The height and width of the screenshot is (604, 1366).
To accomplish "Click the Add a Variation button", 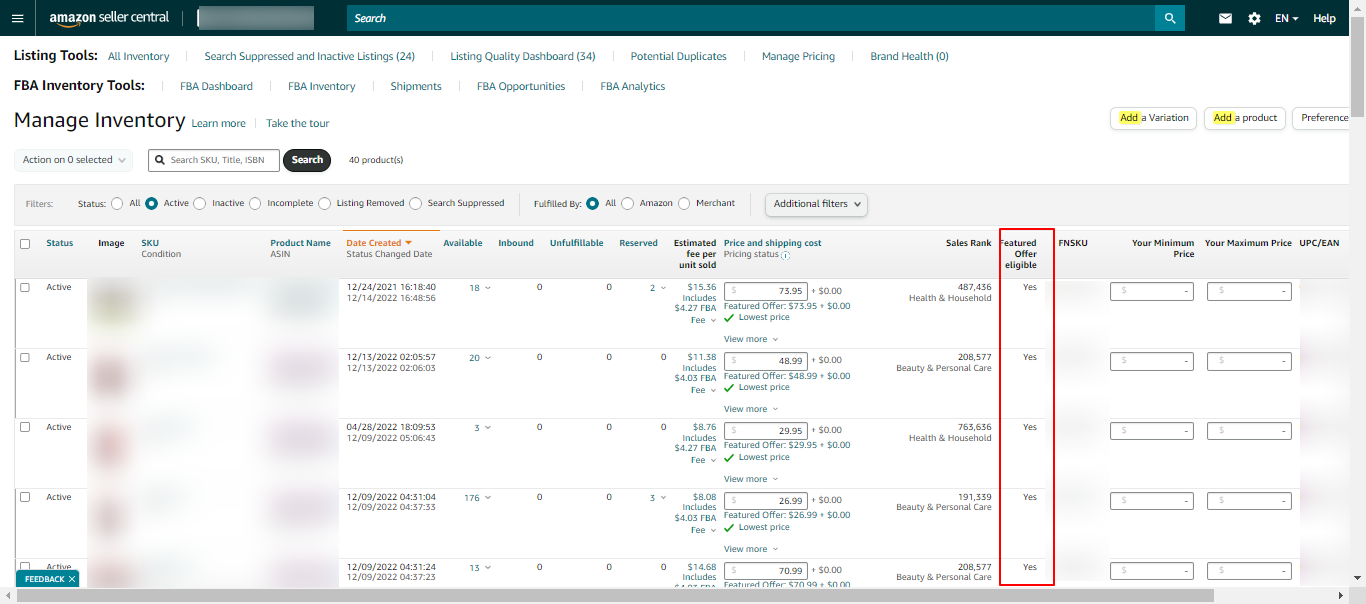I will (1153, 118).
